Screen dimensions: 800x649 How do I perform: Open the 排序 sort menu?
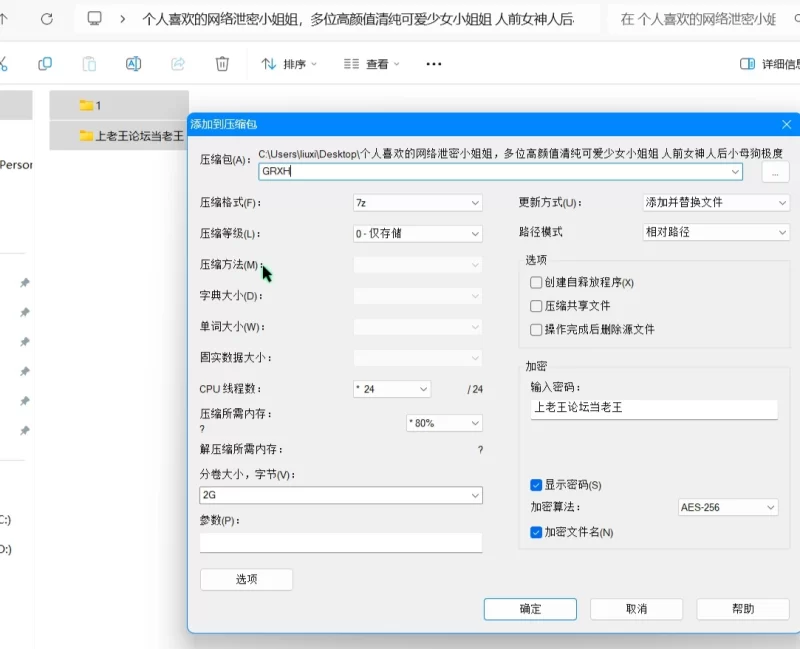[289, 64]
